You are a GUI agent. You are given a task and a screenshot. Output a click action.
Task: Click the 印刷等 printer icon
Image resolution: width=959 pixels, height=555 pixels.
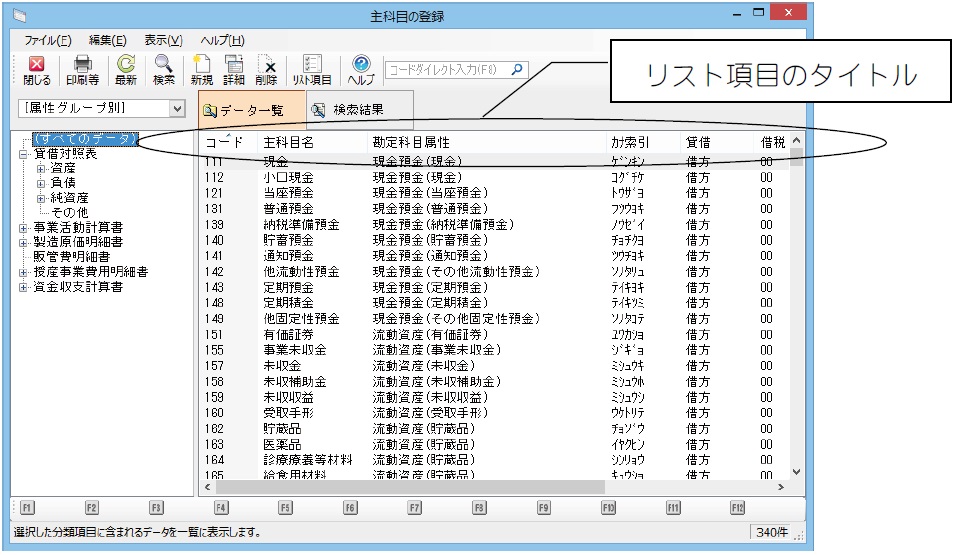click(x=82, y=70)
